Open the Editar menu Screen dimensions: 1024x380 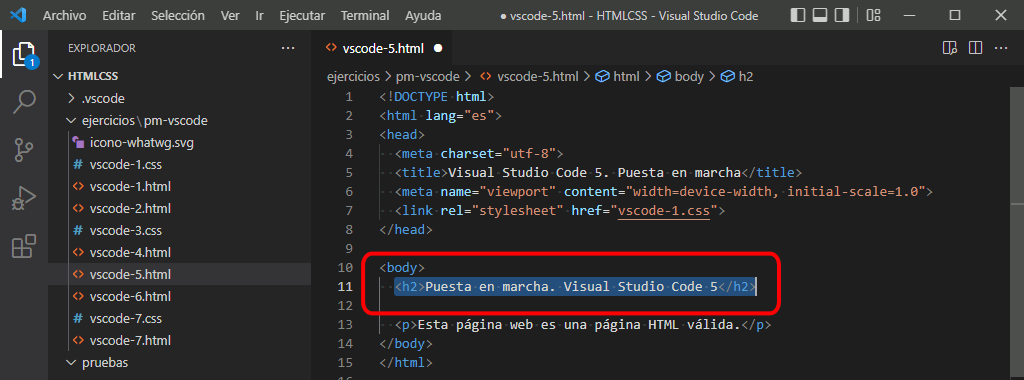[x=119, y=15]
